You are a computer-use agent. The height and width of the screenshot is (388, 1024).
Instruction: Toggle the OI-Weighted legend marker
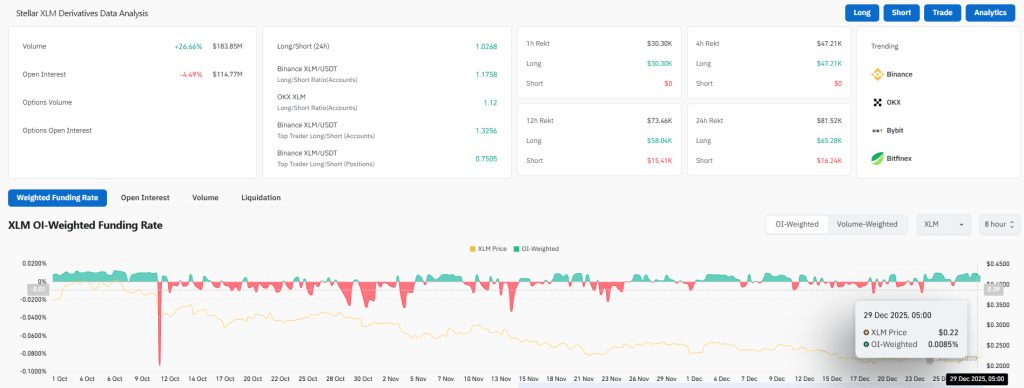point(517,249)
